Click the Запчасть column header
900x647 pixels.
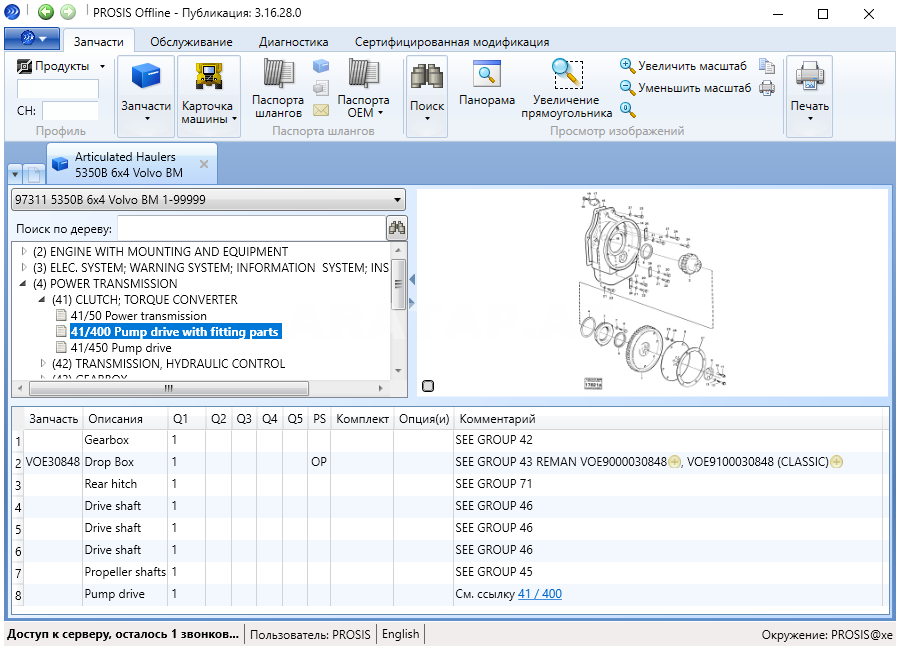click(53, 419)
